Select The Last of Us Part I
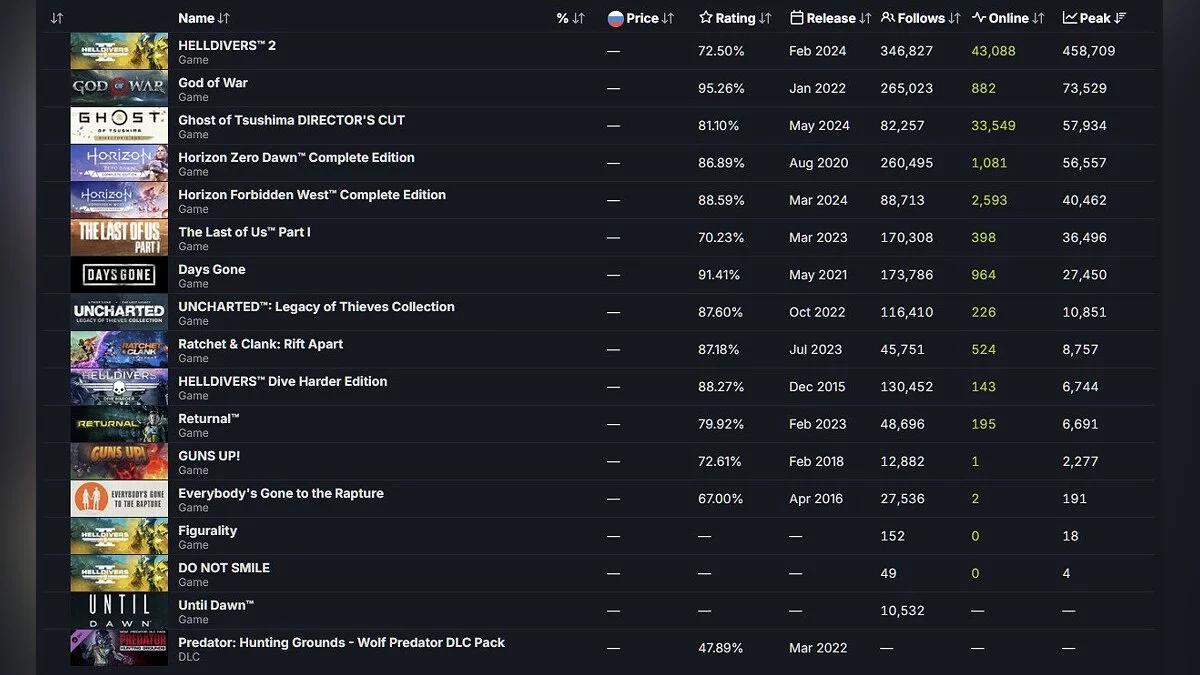 pos(244,232)
